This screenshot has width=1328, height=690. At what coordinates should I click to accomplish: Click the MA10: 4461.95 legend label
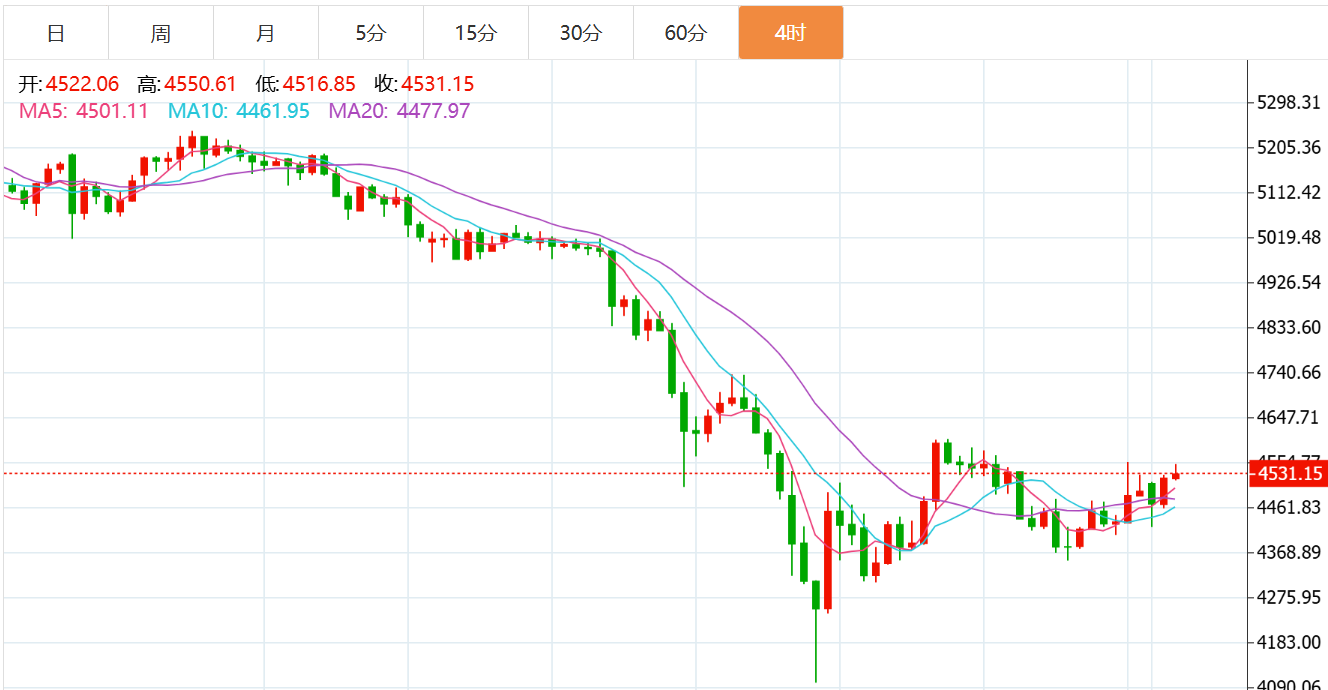239,111
